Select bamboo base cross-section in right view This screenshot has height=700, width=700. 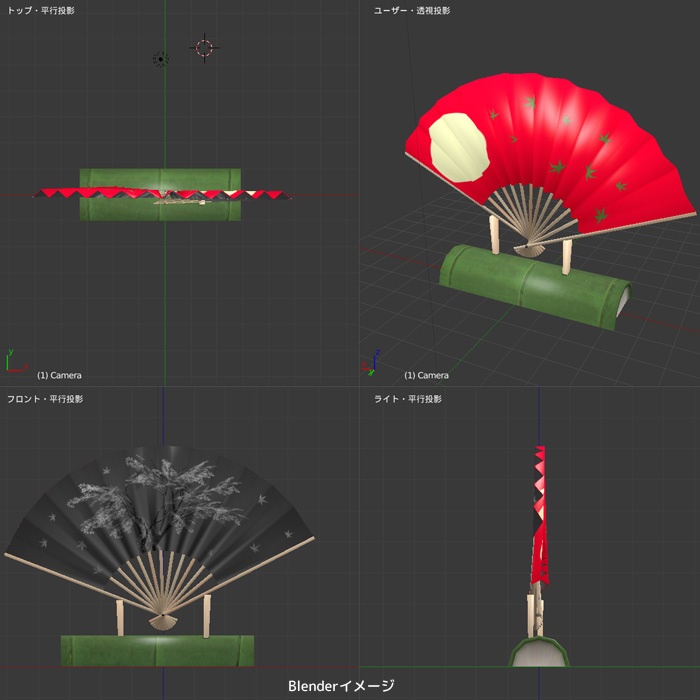pos(539,652)
